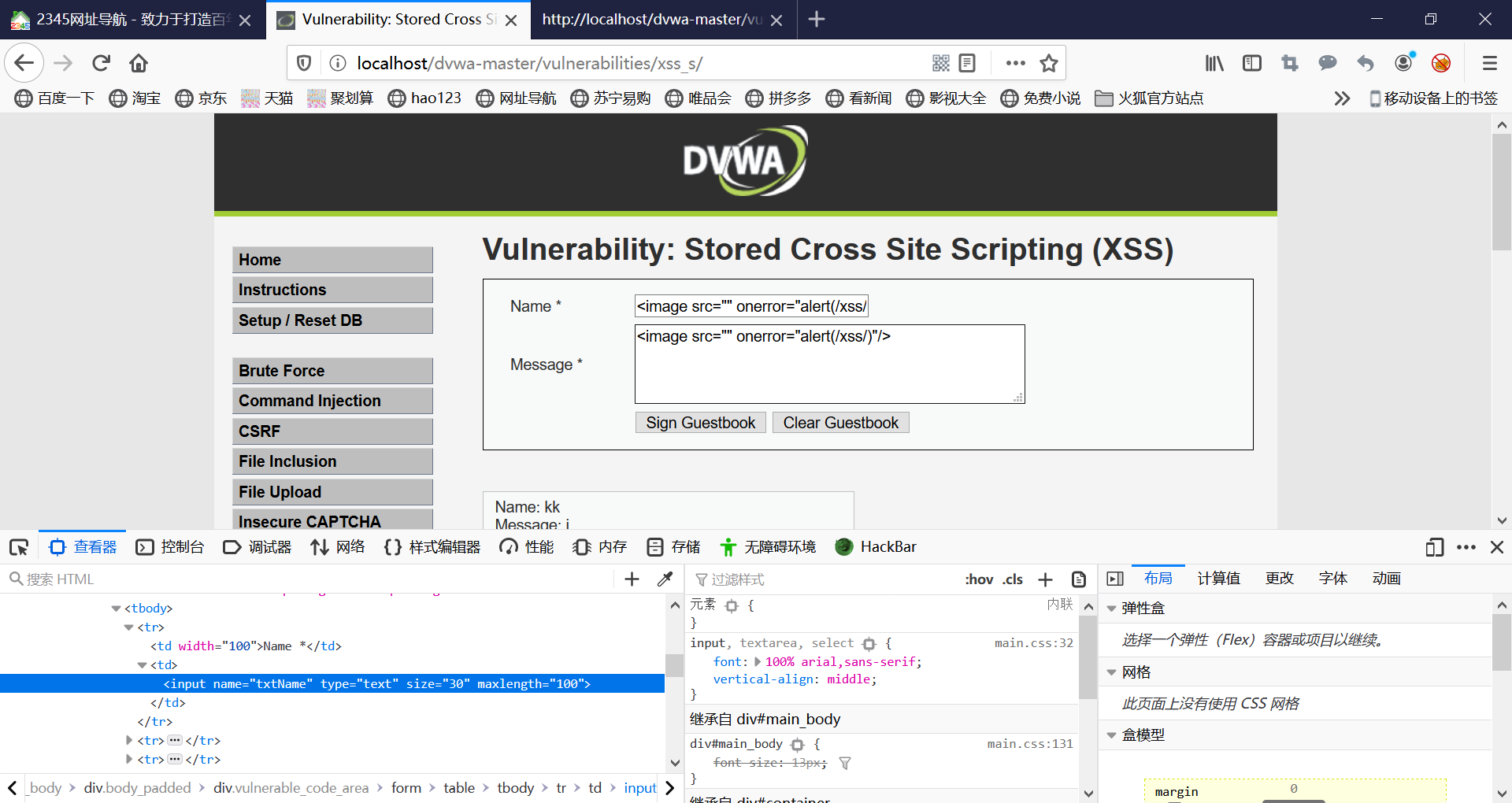Toggle the .cls class panel

pyautogui.click(x=1013, y=579)
